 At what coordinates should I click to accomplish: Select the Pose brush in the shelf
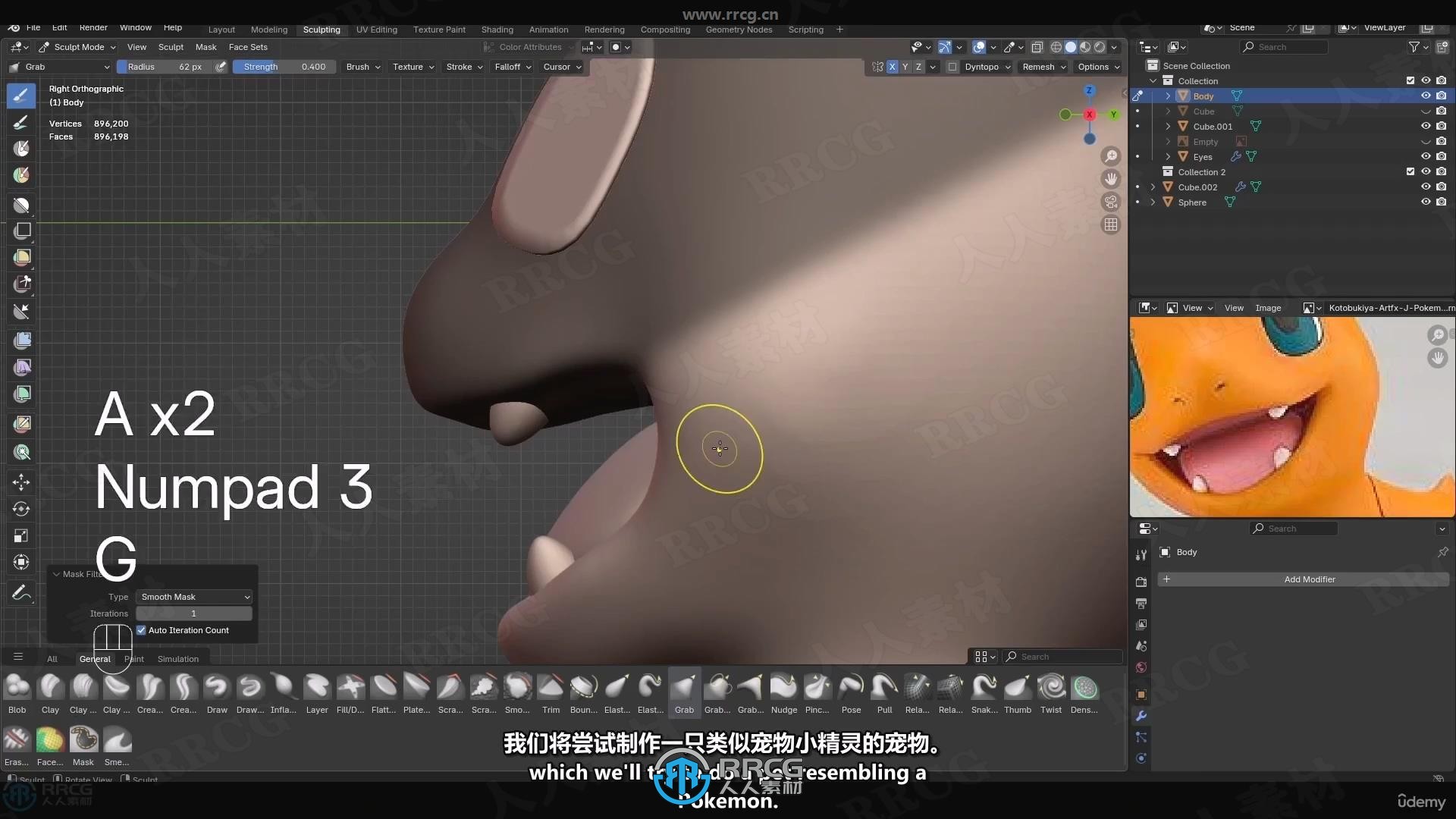point(851,694)
